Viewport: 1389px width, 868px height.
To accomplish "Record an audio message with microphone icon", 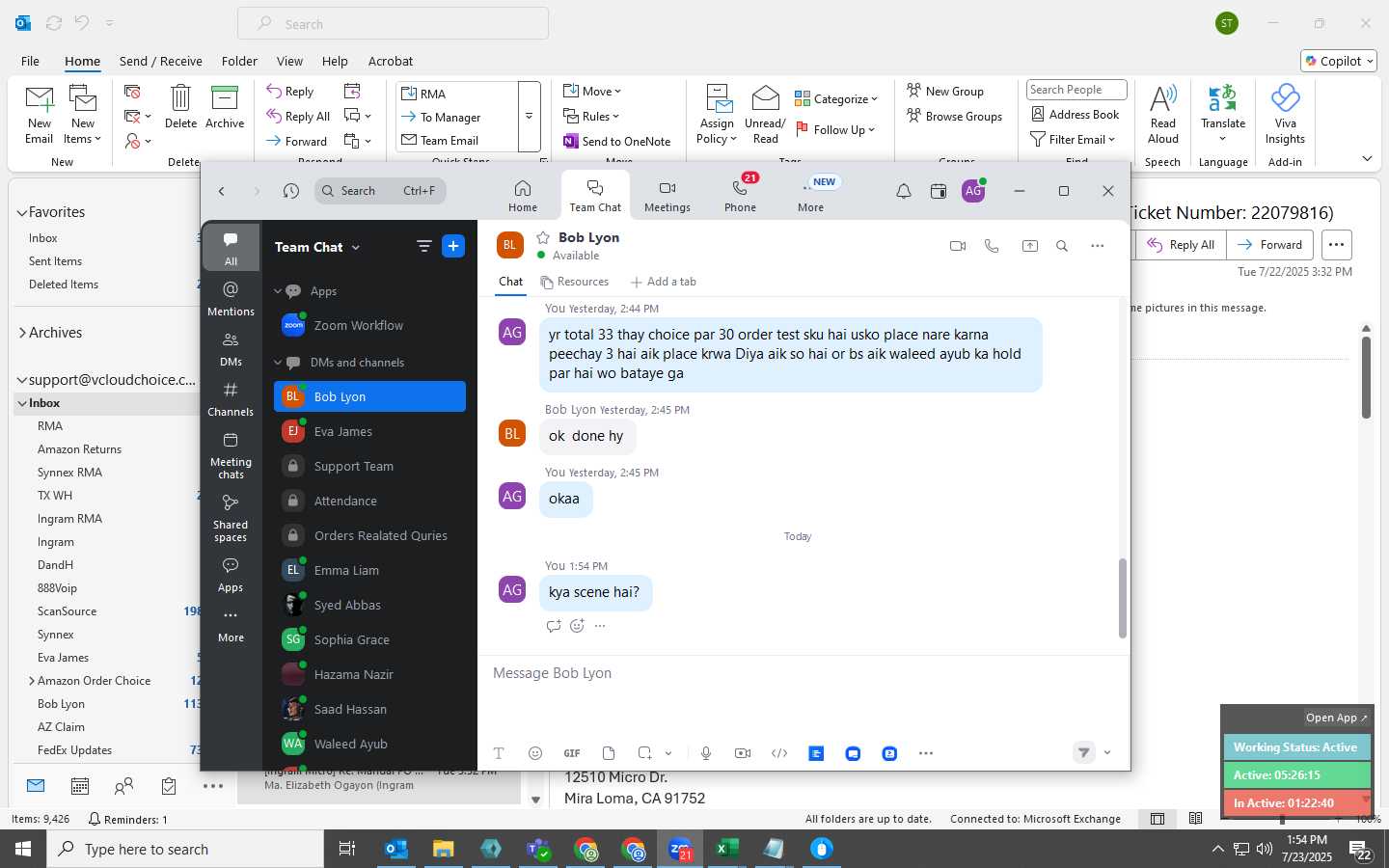I will click(706, 753).
